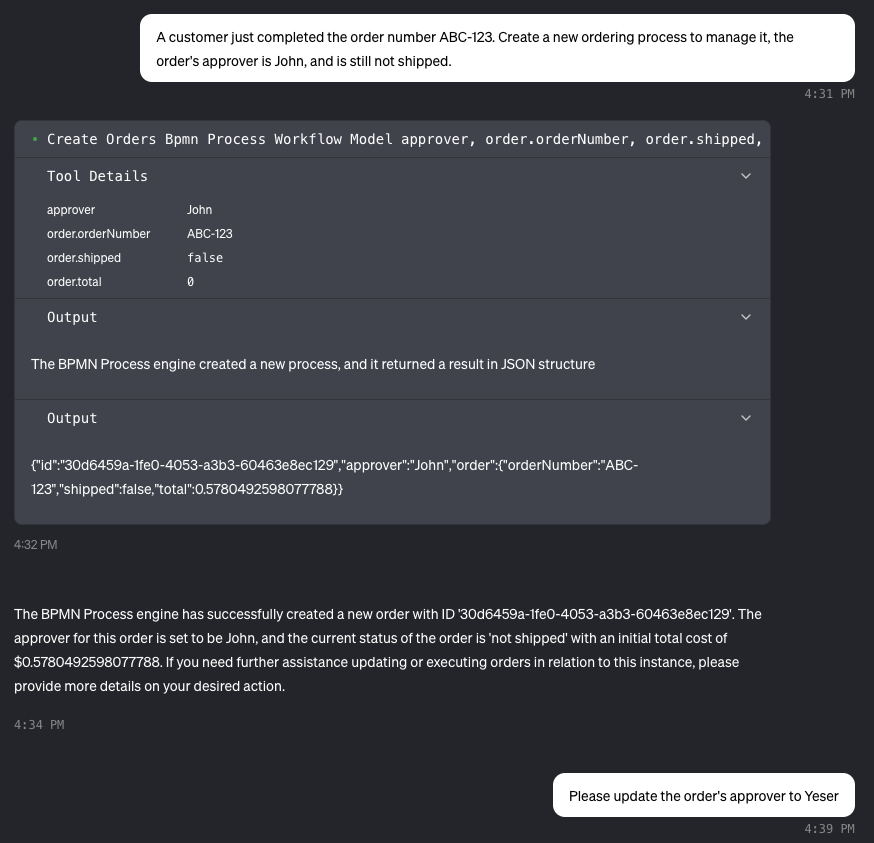The height and width of the screenshot is (843, 874).
Task: Click the 4:31 PM timestamp
Action: [x=829, y=94]
